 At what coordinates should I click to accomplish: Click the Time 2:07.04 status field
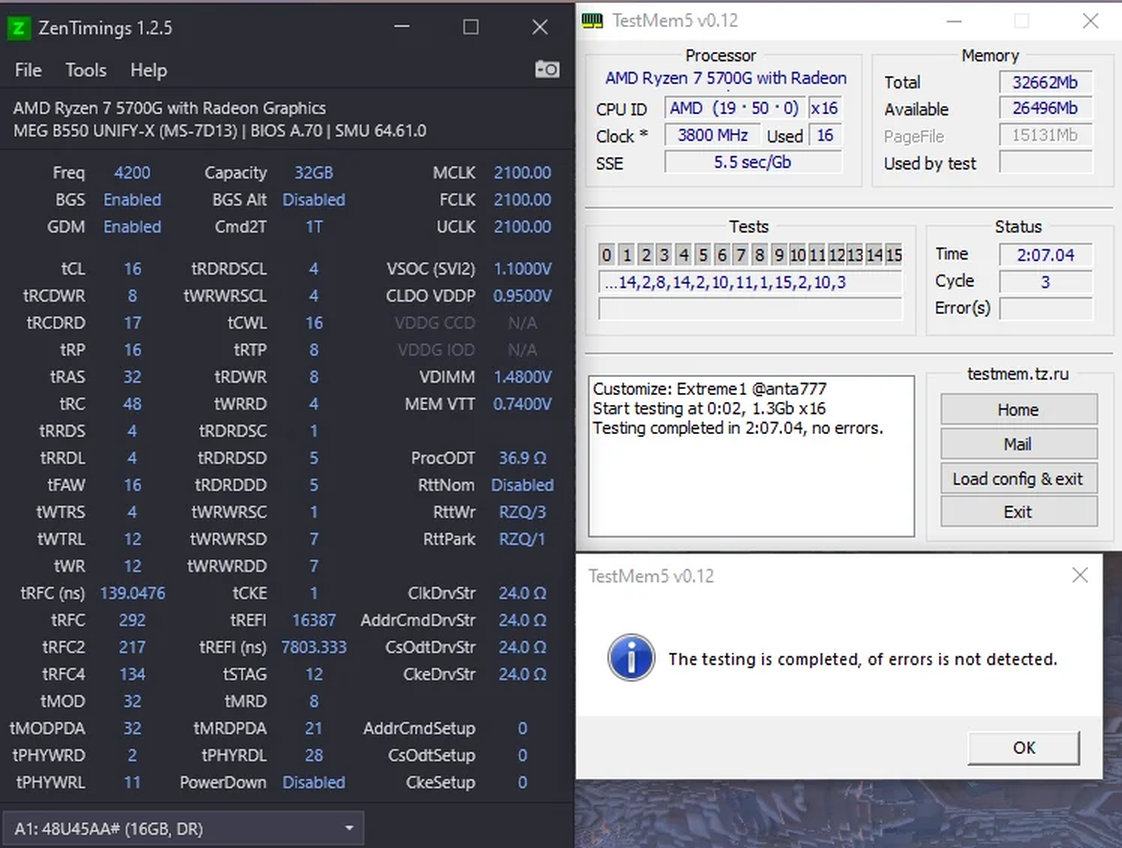click(x=1045, y=255)
